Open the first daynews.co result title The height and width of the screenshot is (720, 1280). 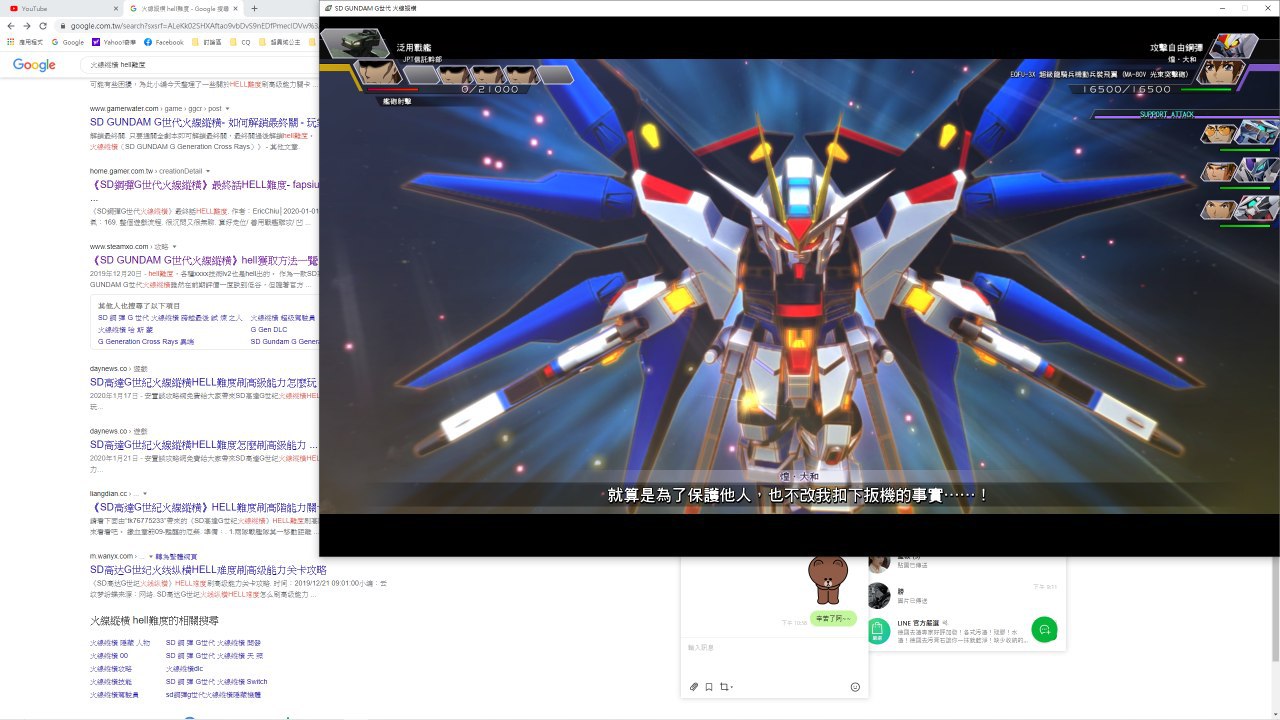(x=204, y=382)
